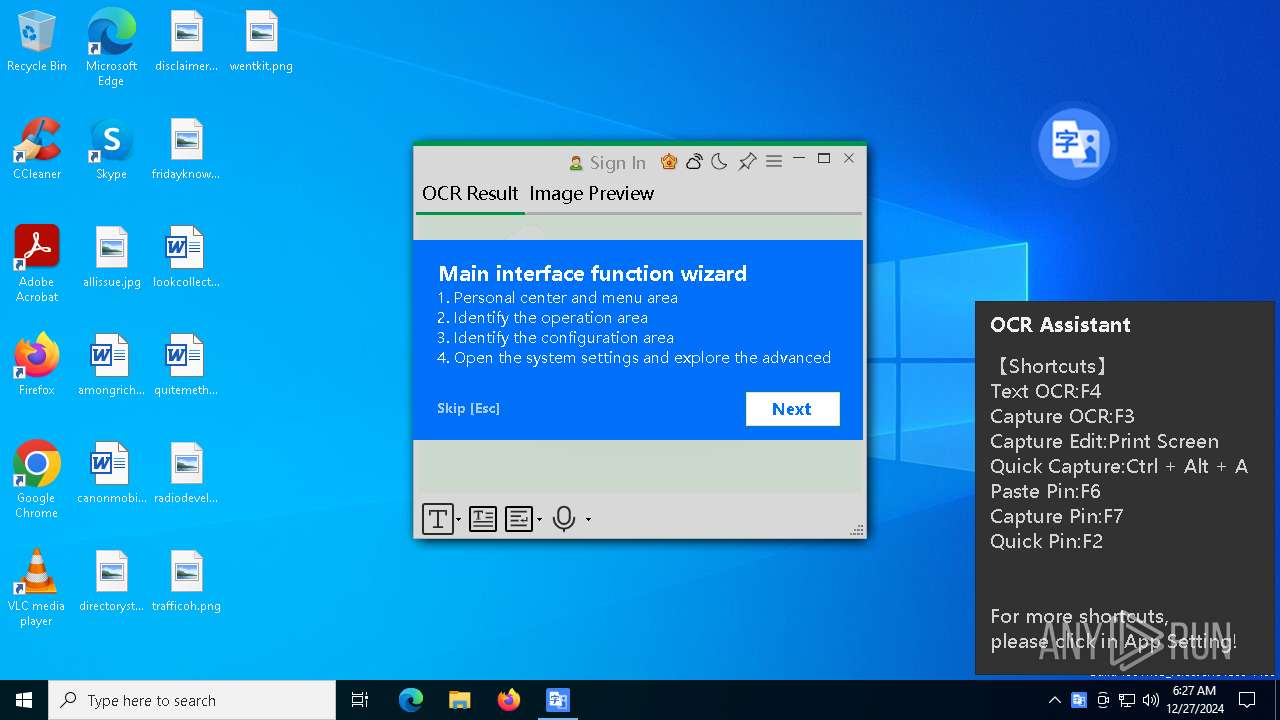
Task: Click the text layout format icon
Action: point(483,519)
